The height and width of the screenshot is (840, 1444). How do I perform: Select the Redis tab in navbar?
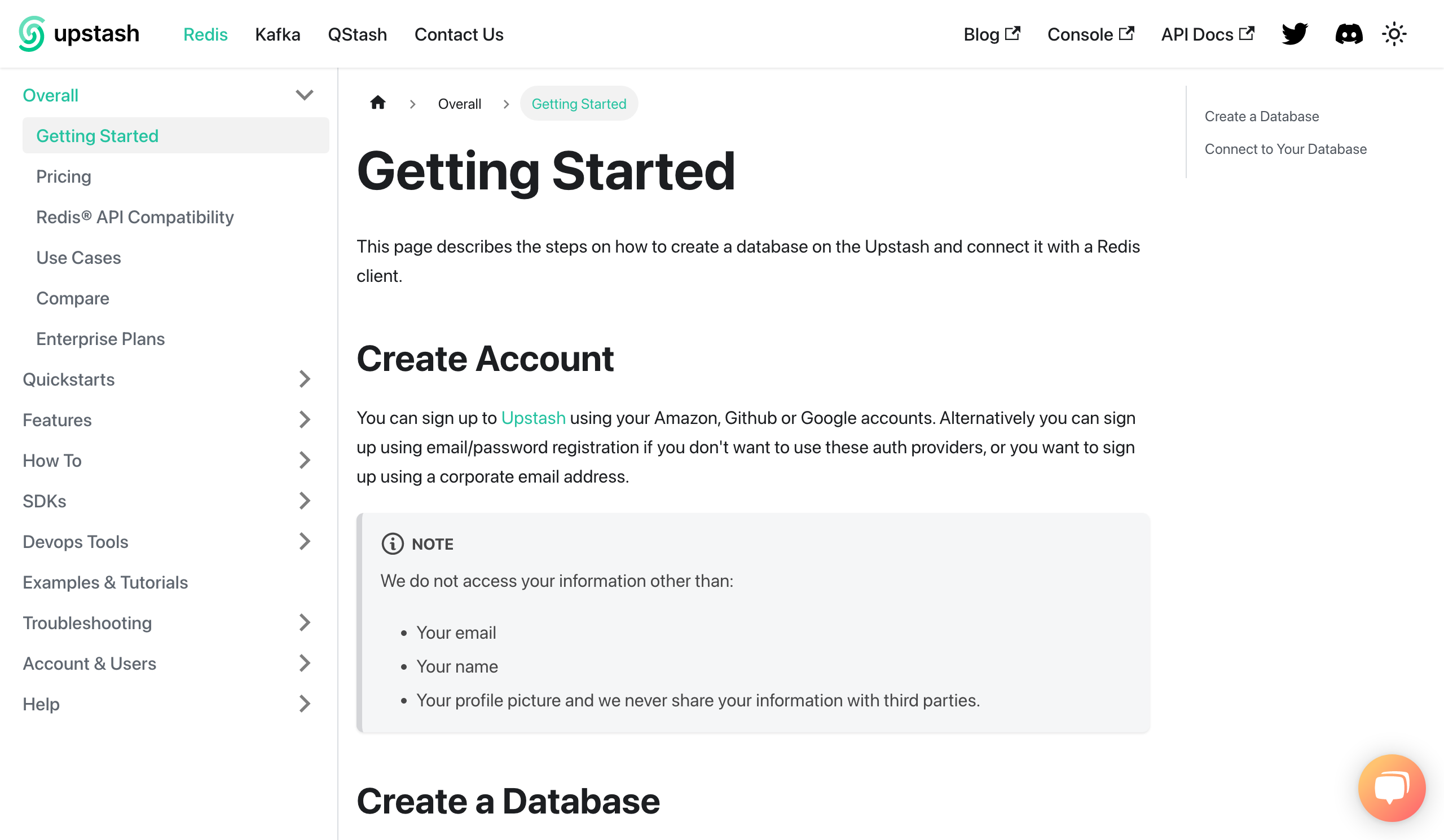(205, 34)
